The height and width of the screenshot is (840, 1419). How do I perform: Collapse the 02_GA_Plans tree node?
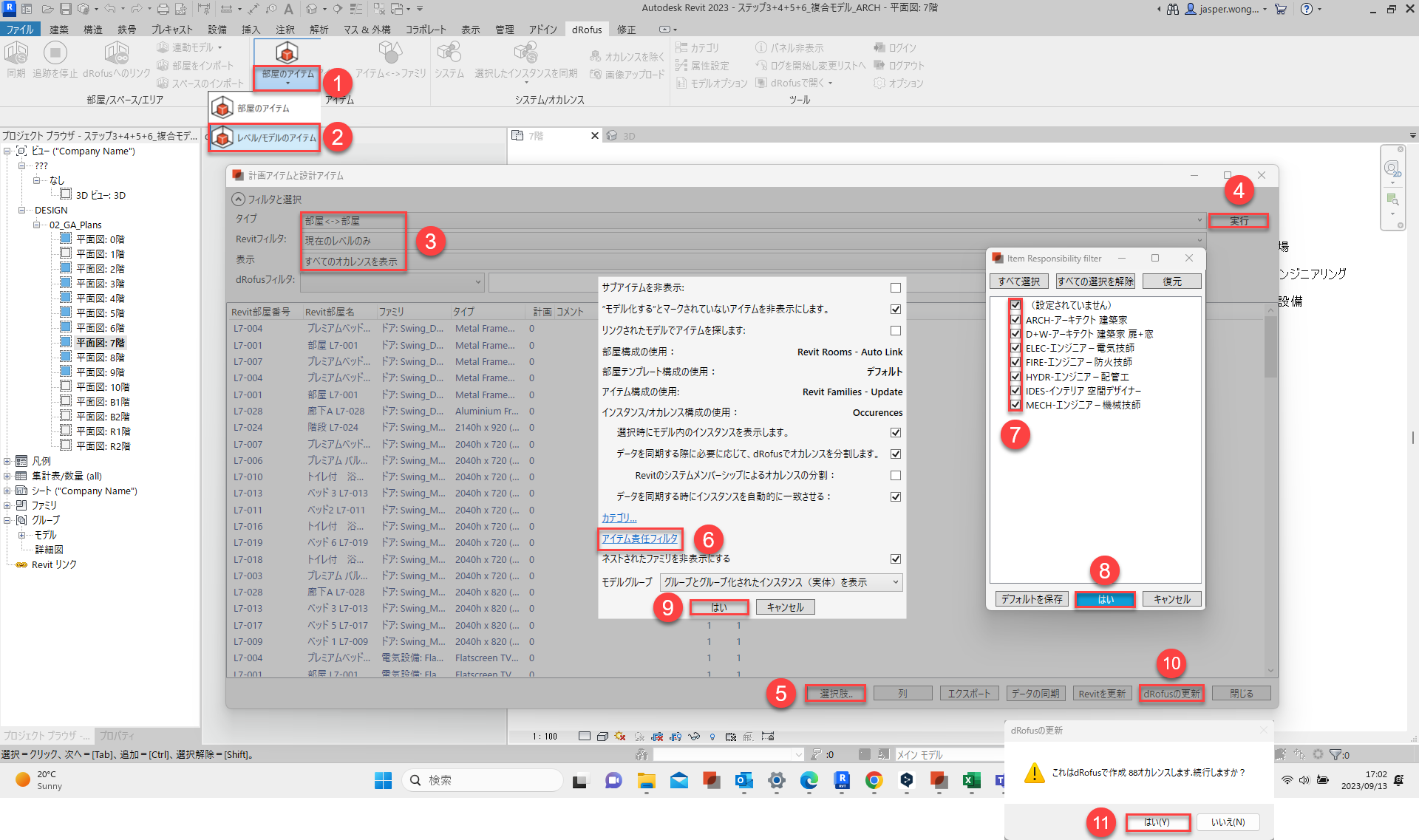[37, 225]
